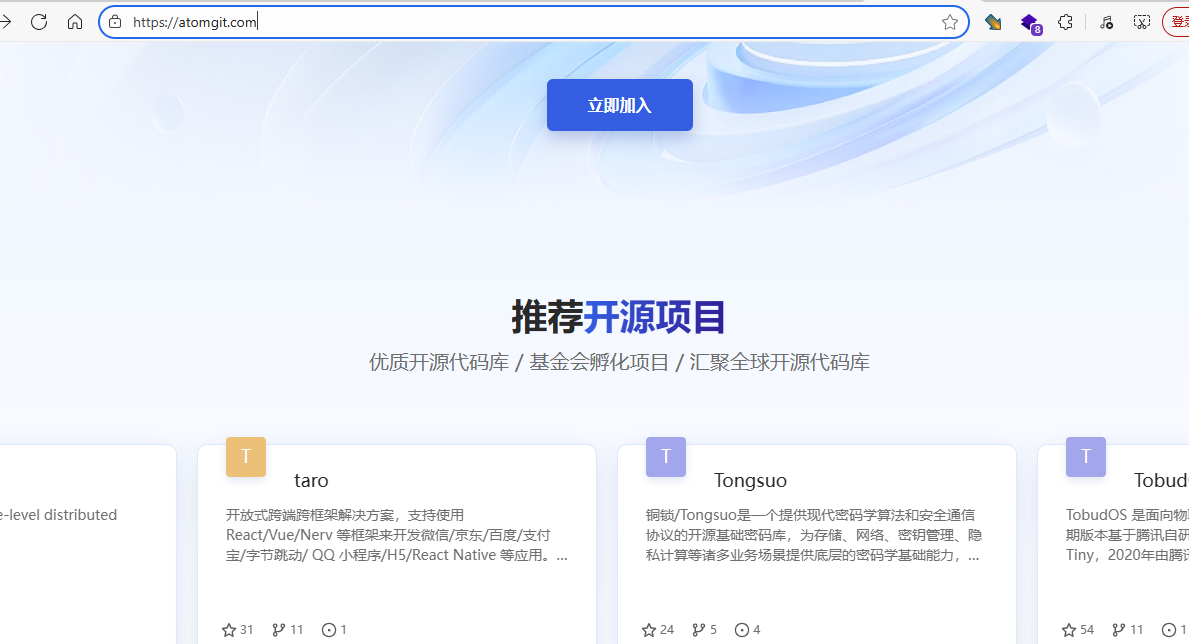View site lock information icon
This screenshot has width=1189, height=644.
(115, 22)
